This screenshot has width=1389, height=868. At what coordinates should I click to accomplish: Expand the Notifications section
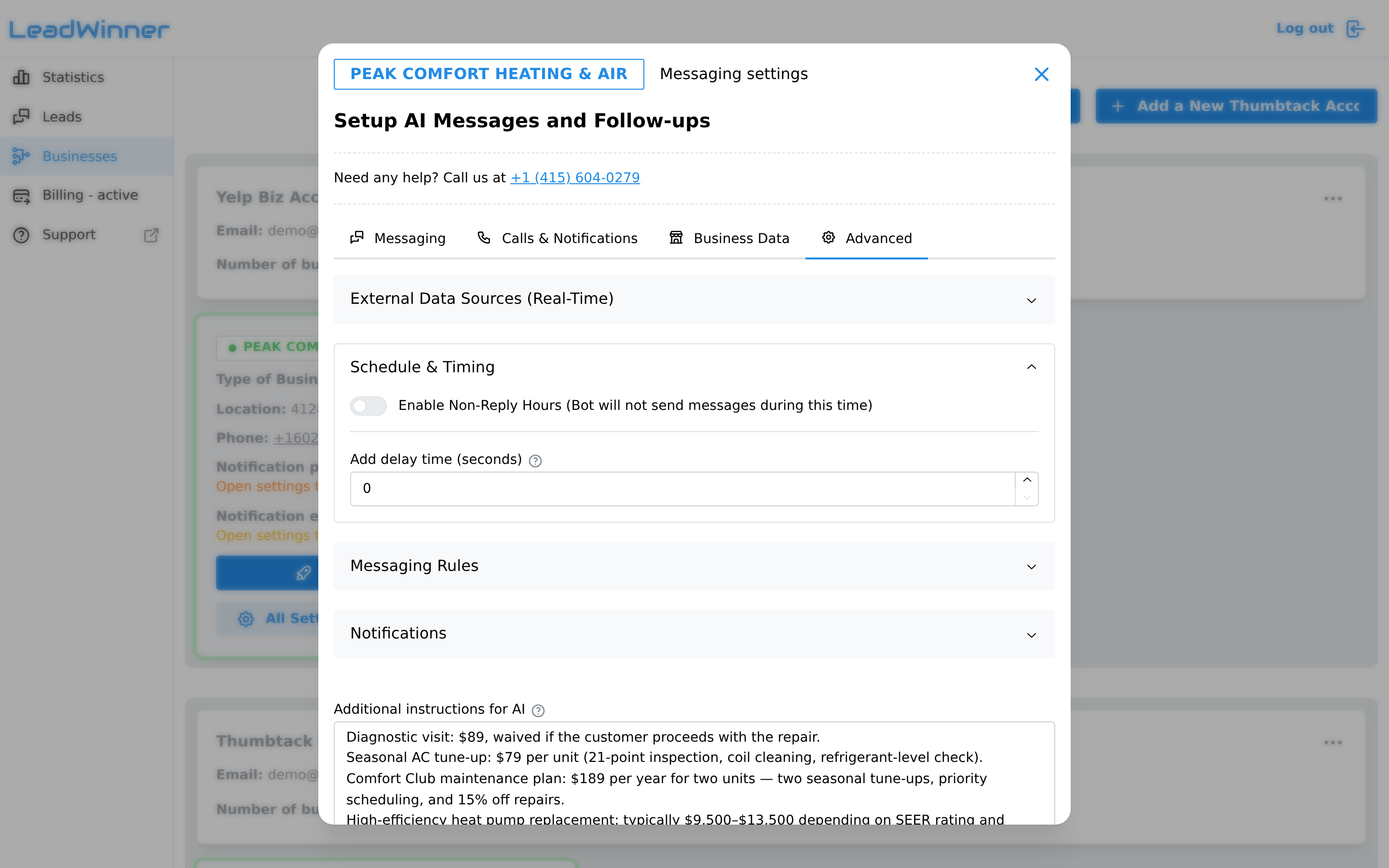point(694,634)
